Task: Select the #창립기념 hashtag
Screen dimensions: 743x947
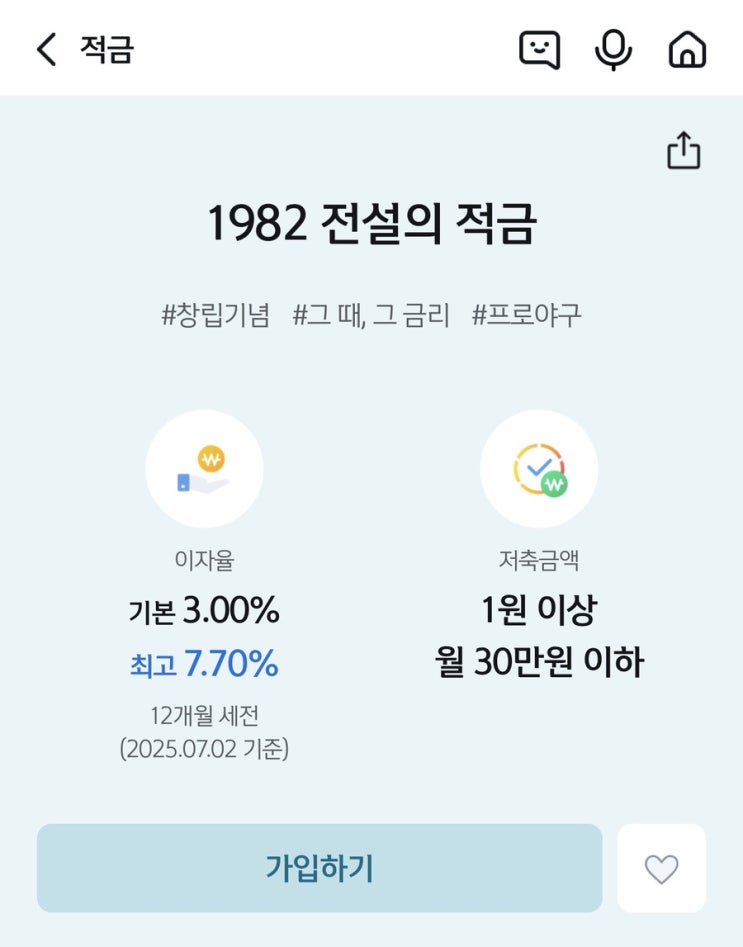Action: [215, 316]
